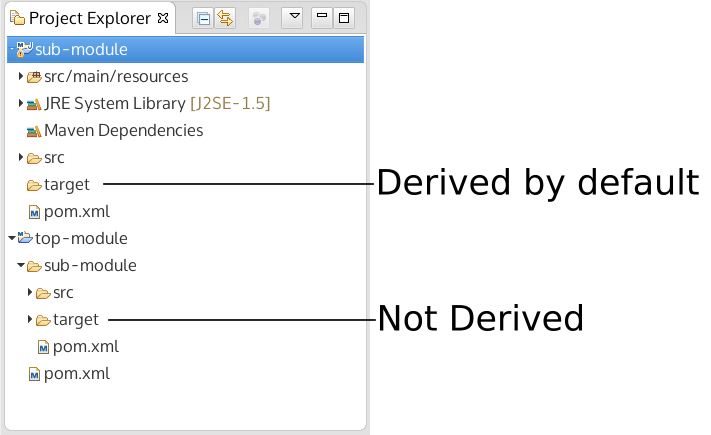Click top-module Maven project icon
Viewport: 711px width, 435px height.
[x=25, y=238]
